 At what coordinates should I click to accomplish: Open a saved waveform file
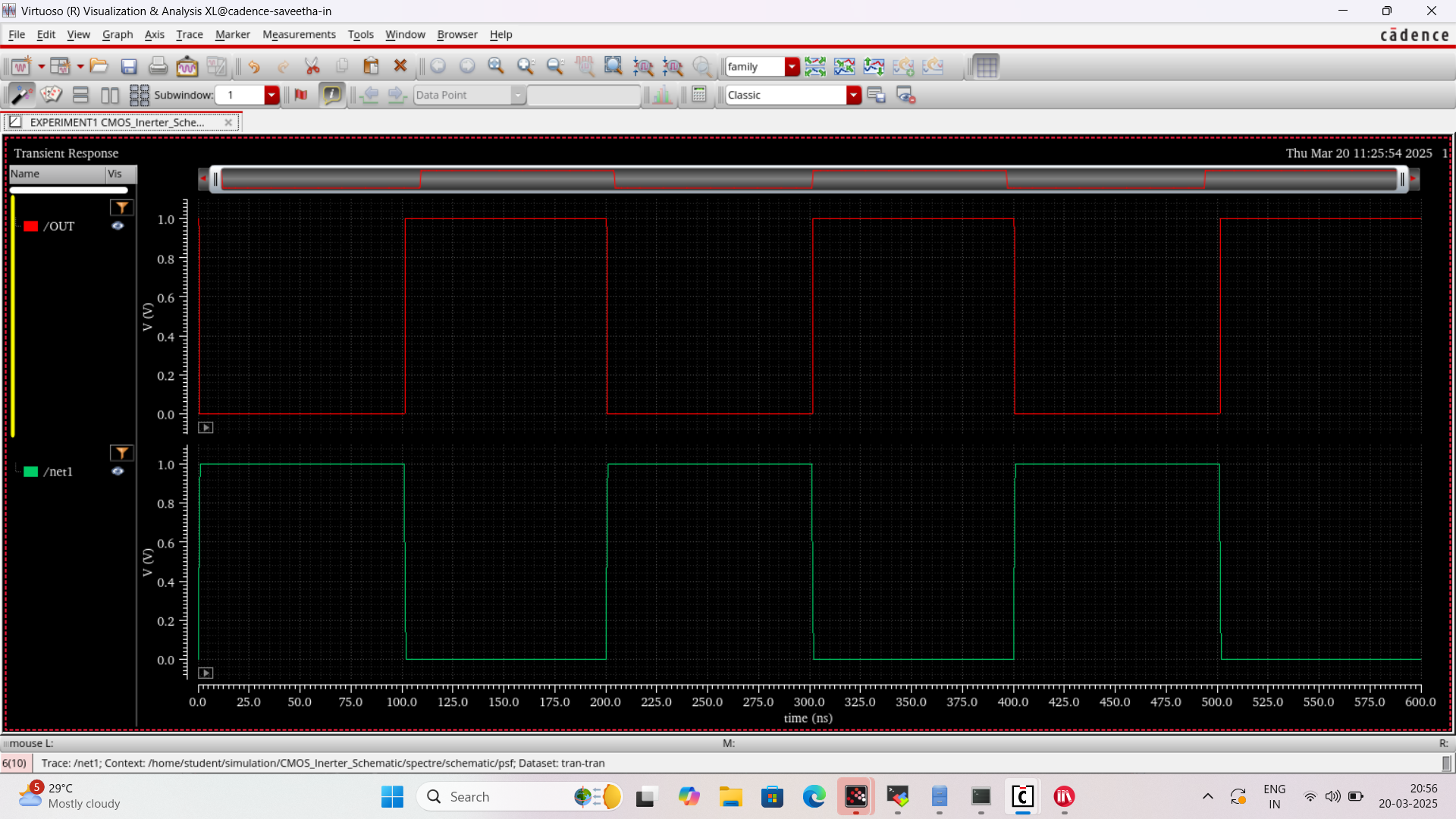click(x=99, y=66)
